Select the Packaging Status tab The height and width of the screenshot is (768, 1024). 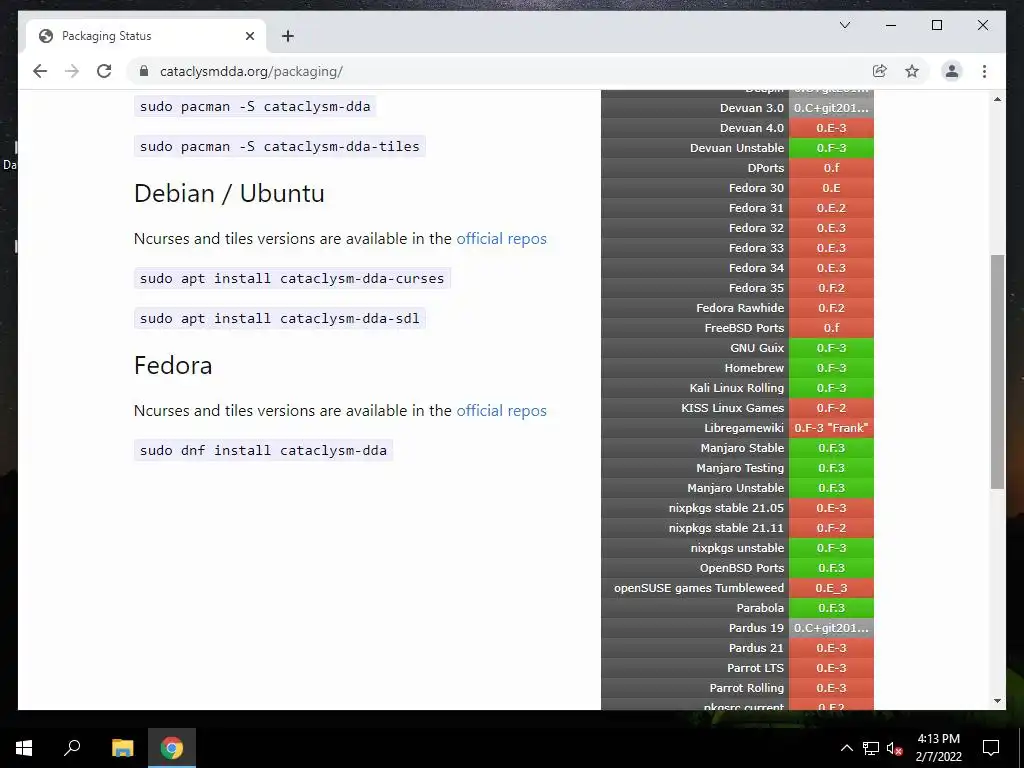(146, 36)
